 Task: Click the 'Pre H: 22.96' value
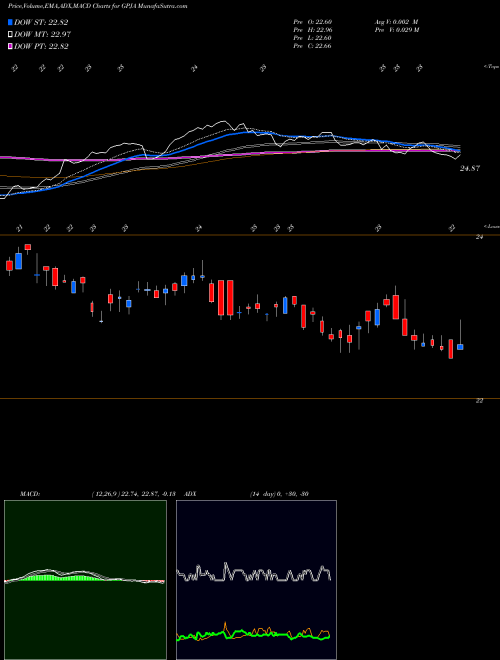click(312, 30)
